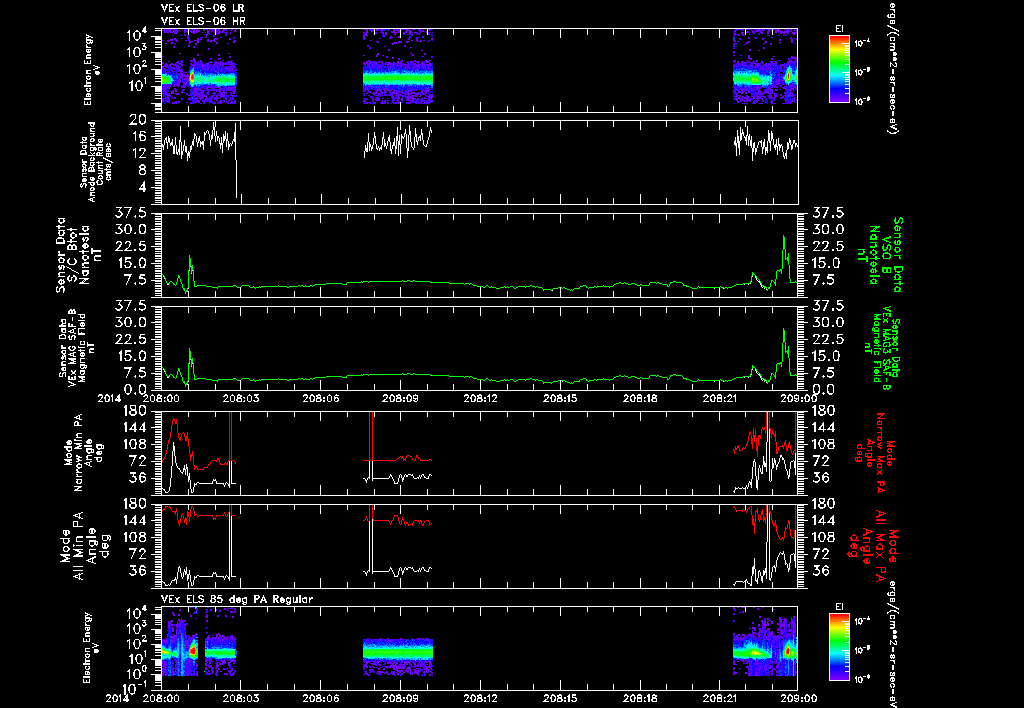Click the red 'All Max PA Angle' label
The height and width of the screenshot is (708, 1024).
874,546
